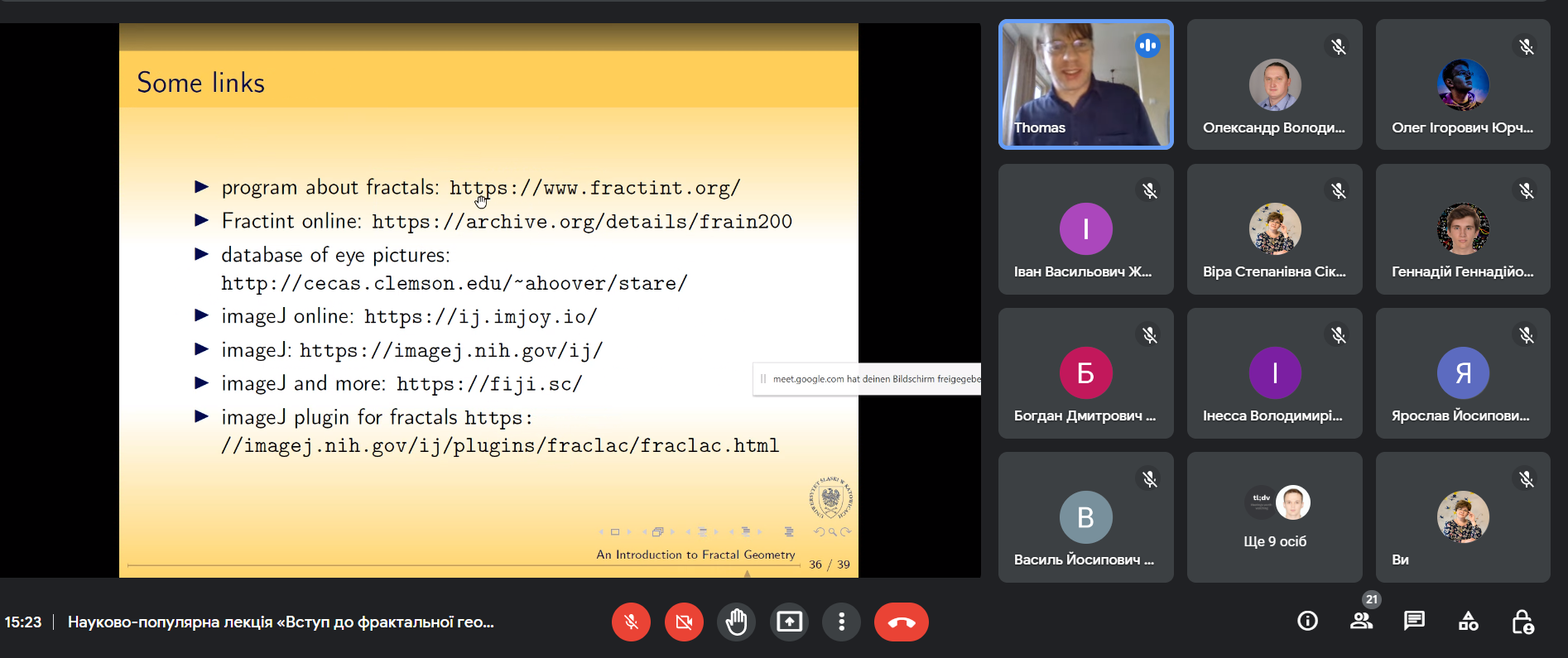1568x658 pixels.
Task: Click the muted mic icon on Віра's tile
Action: coord(1338,190)
